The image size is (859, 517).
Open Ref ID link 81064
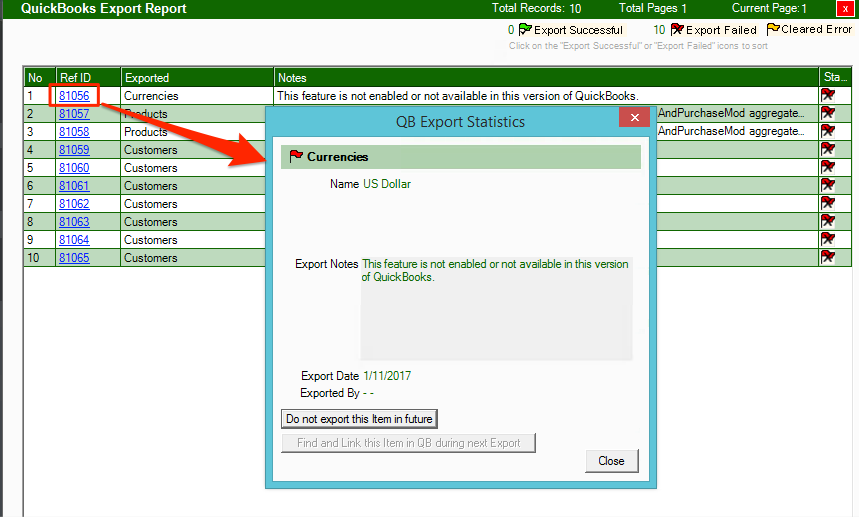coord(74,240)
